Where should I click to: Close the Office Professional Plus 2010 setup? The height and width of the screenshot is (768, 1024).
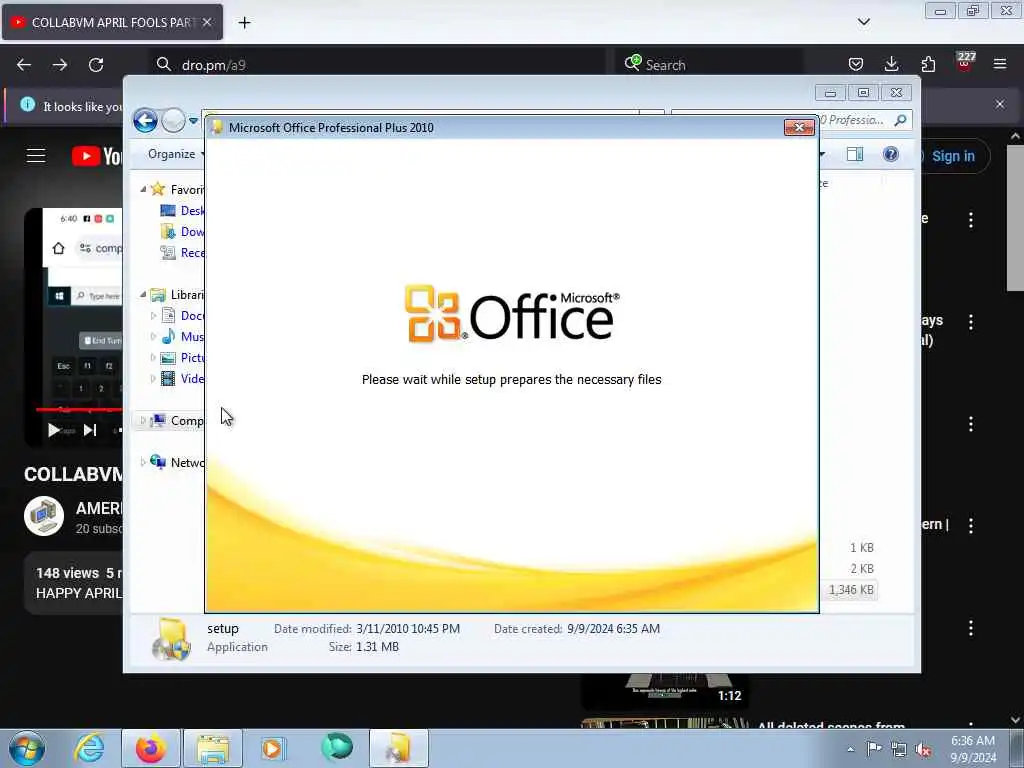pos(799,127)
